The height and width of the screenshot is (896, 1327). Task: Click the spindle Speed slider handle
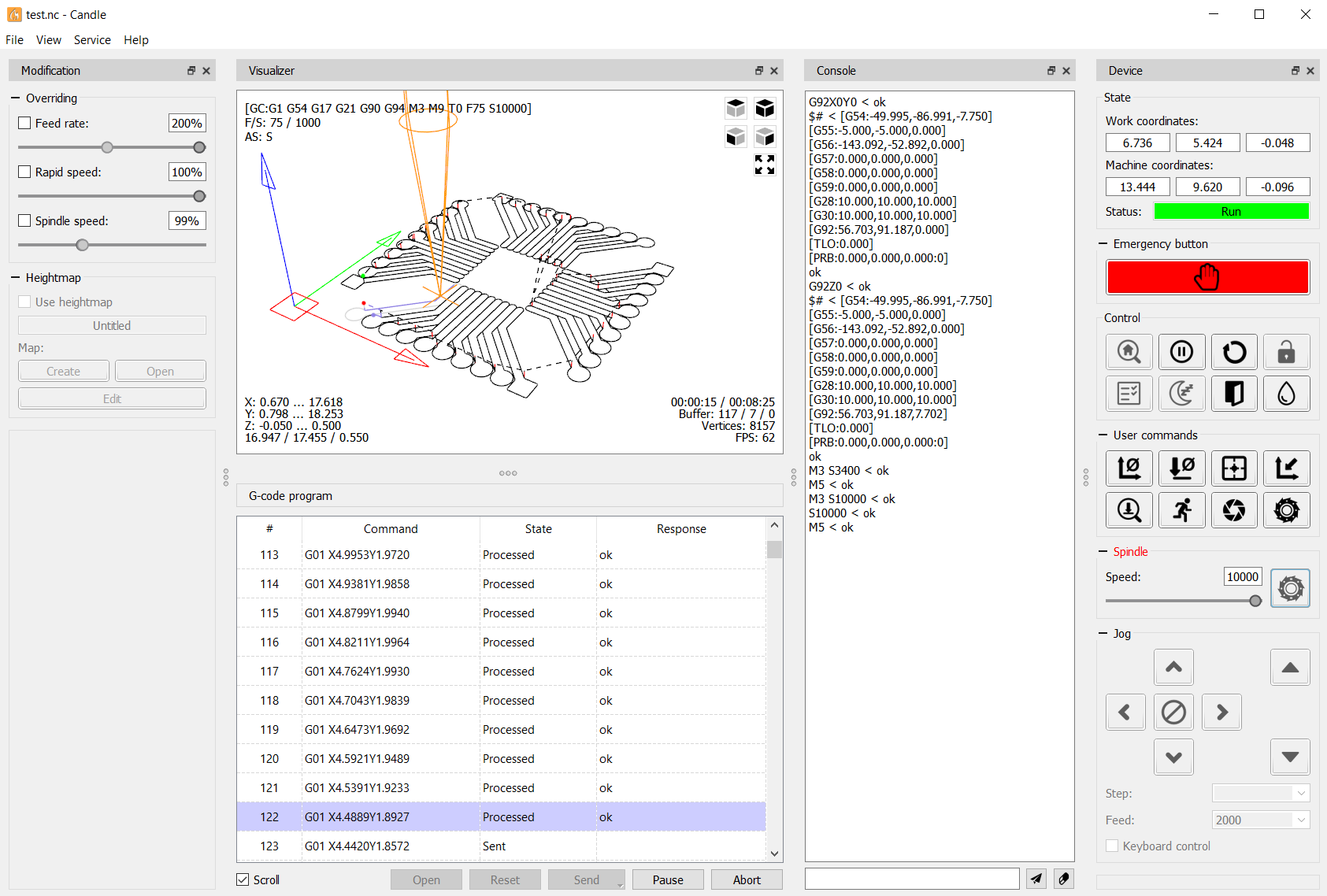(1255, 601)
